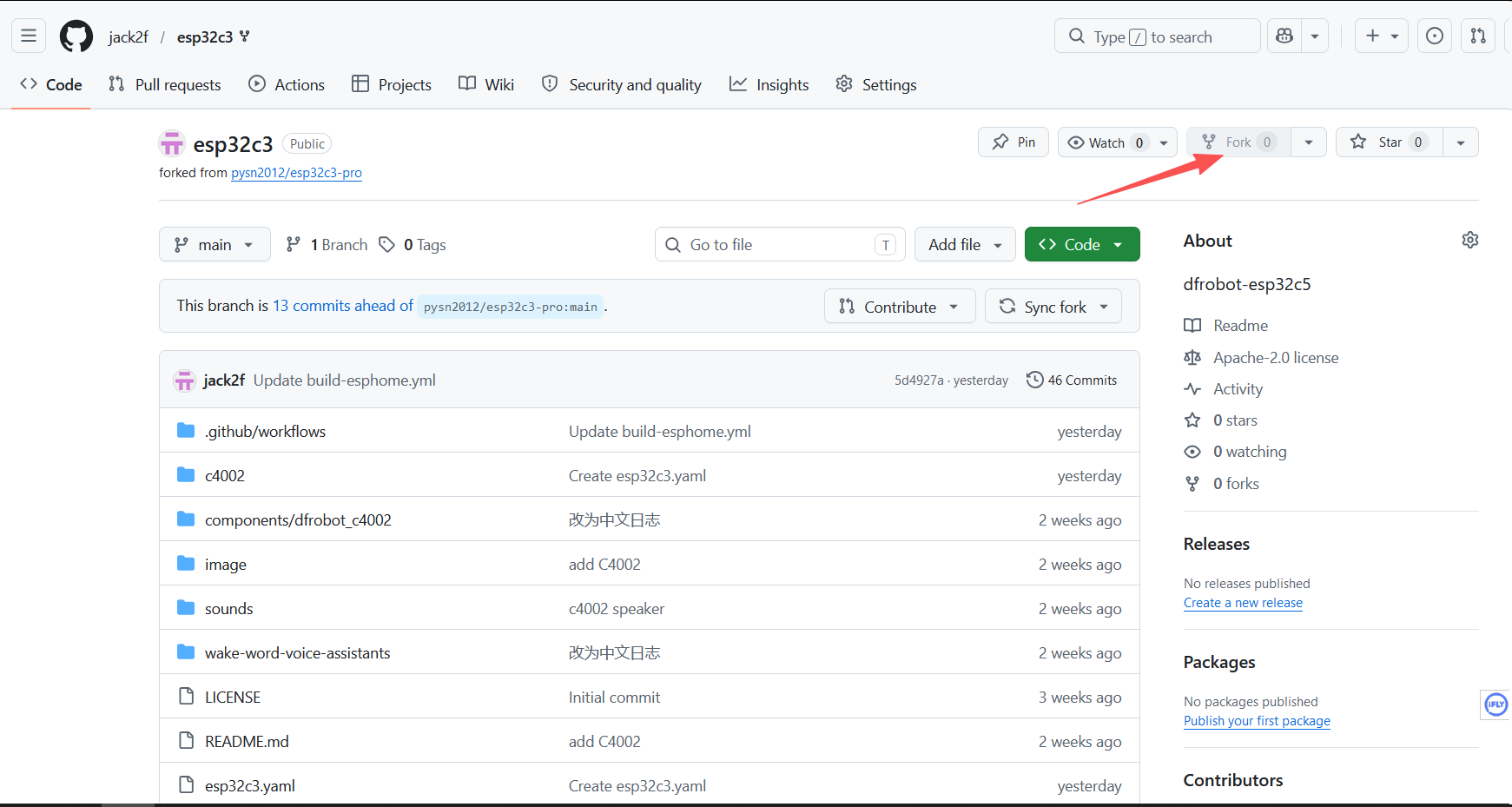Viewport: 1512px width, 807px height.
Task: Click the Fork button
Action: coord(1239,142)
